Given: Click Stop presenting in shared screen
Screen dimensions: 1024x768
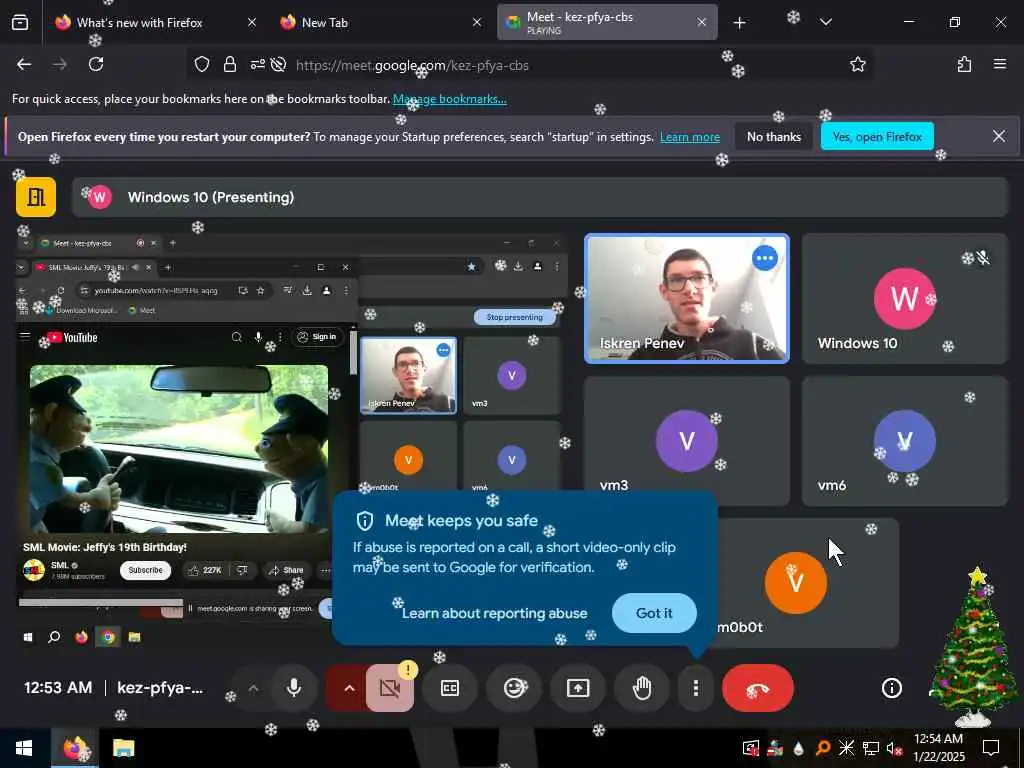Looking at the screenshot, I should tap(514, 317).
